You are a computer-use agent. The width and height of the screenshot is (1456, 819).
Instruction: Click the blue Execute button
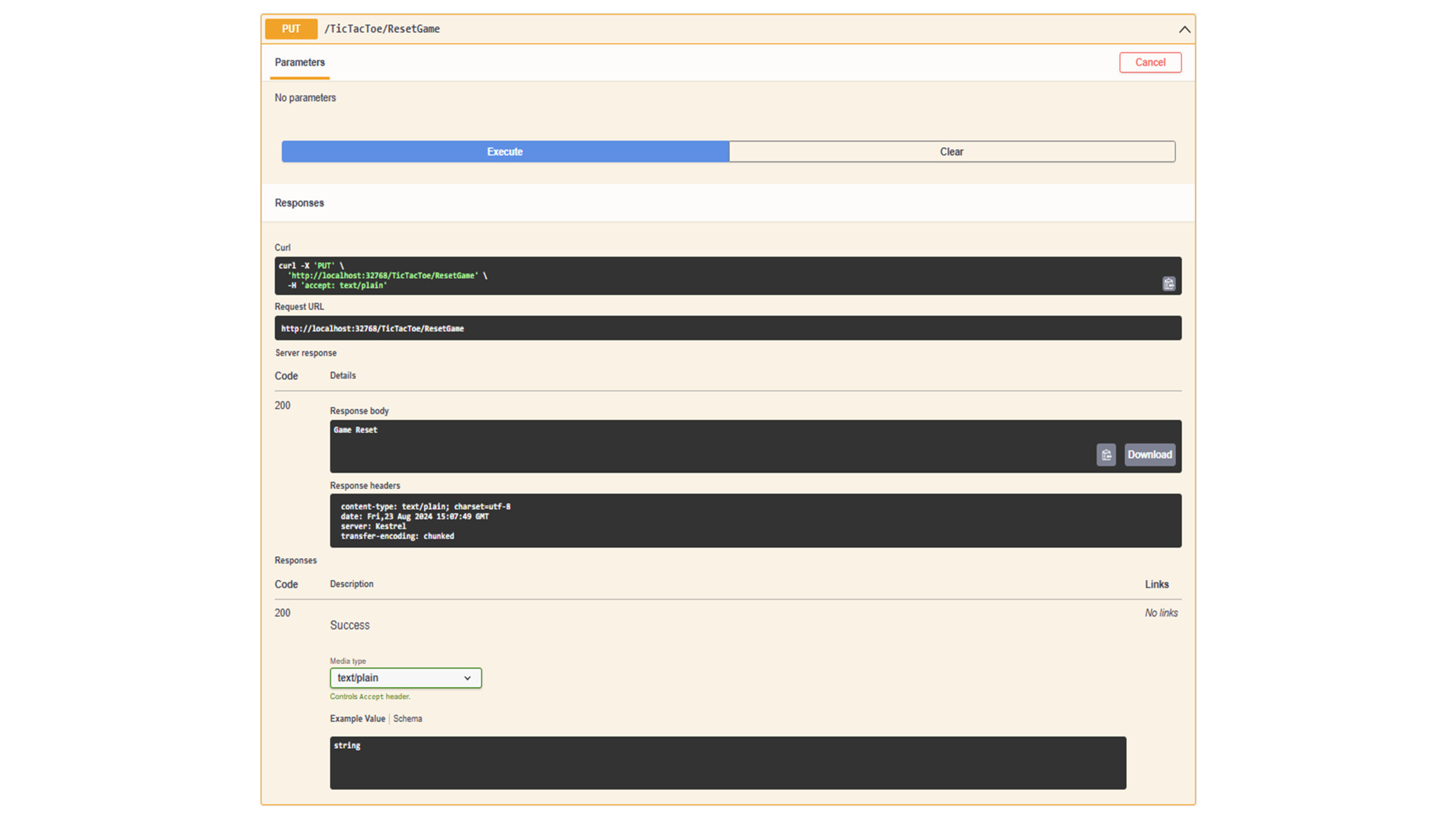(x=505, y=152)
